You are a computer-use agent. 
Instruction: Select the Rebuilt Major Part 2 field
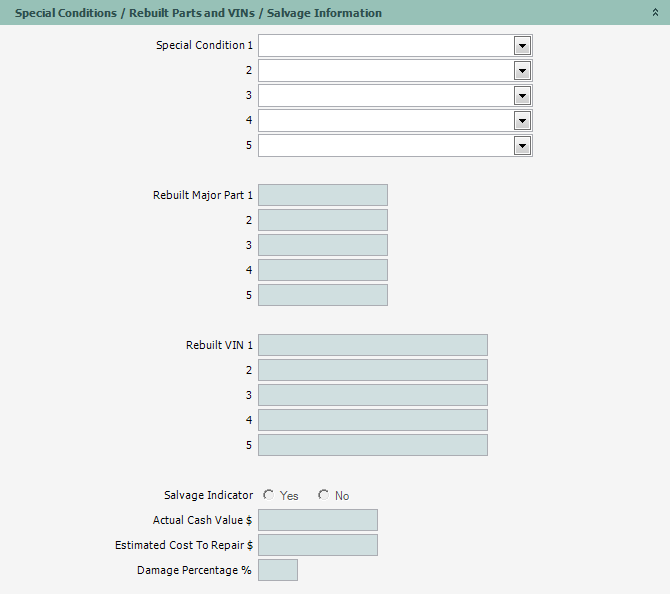click(323, 220)
